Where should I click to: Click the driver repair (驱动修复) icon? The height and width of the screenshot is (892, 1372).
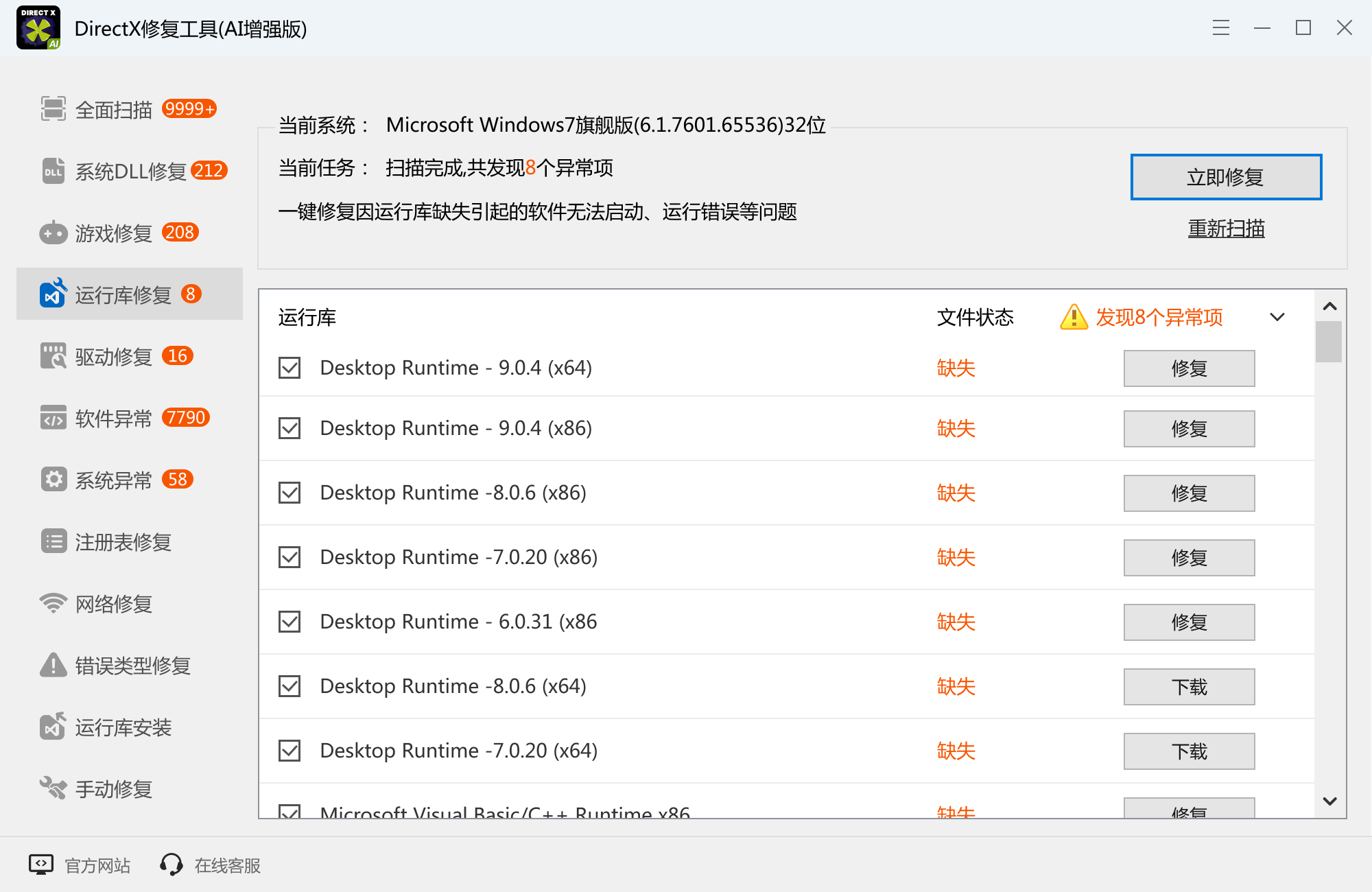click(53, 356)
